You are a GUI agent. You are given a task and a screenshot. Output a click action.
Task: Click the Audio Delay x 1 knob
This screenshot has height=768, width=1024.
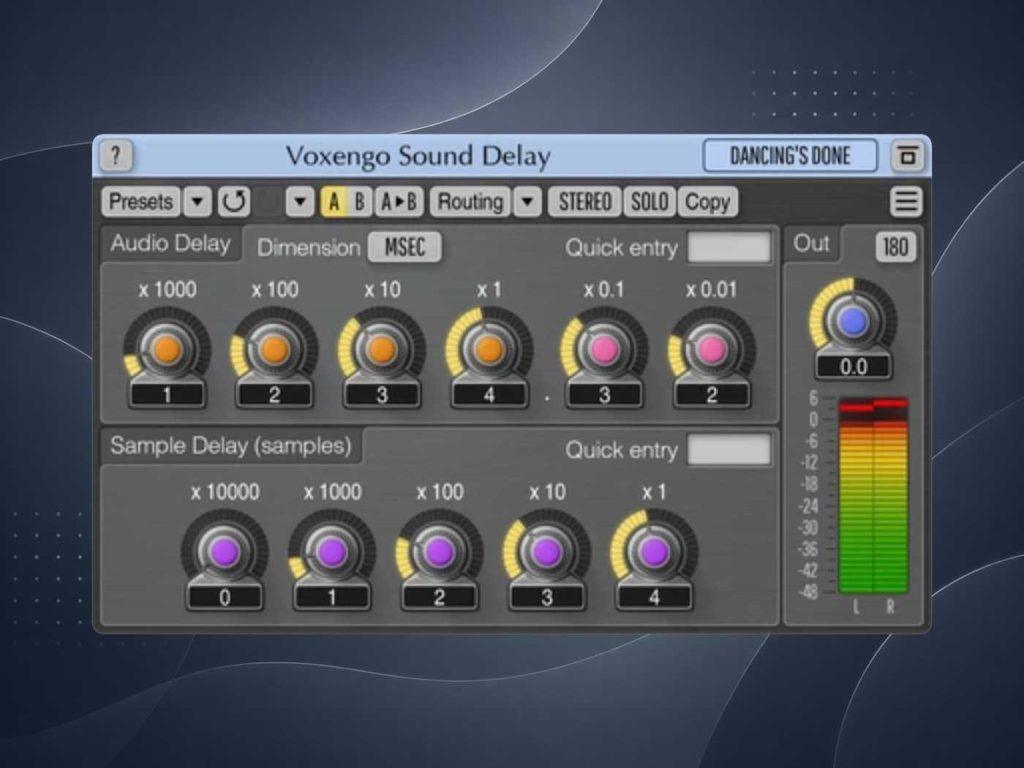489,350
